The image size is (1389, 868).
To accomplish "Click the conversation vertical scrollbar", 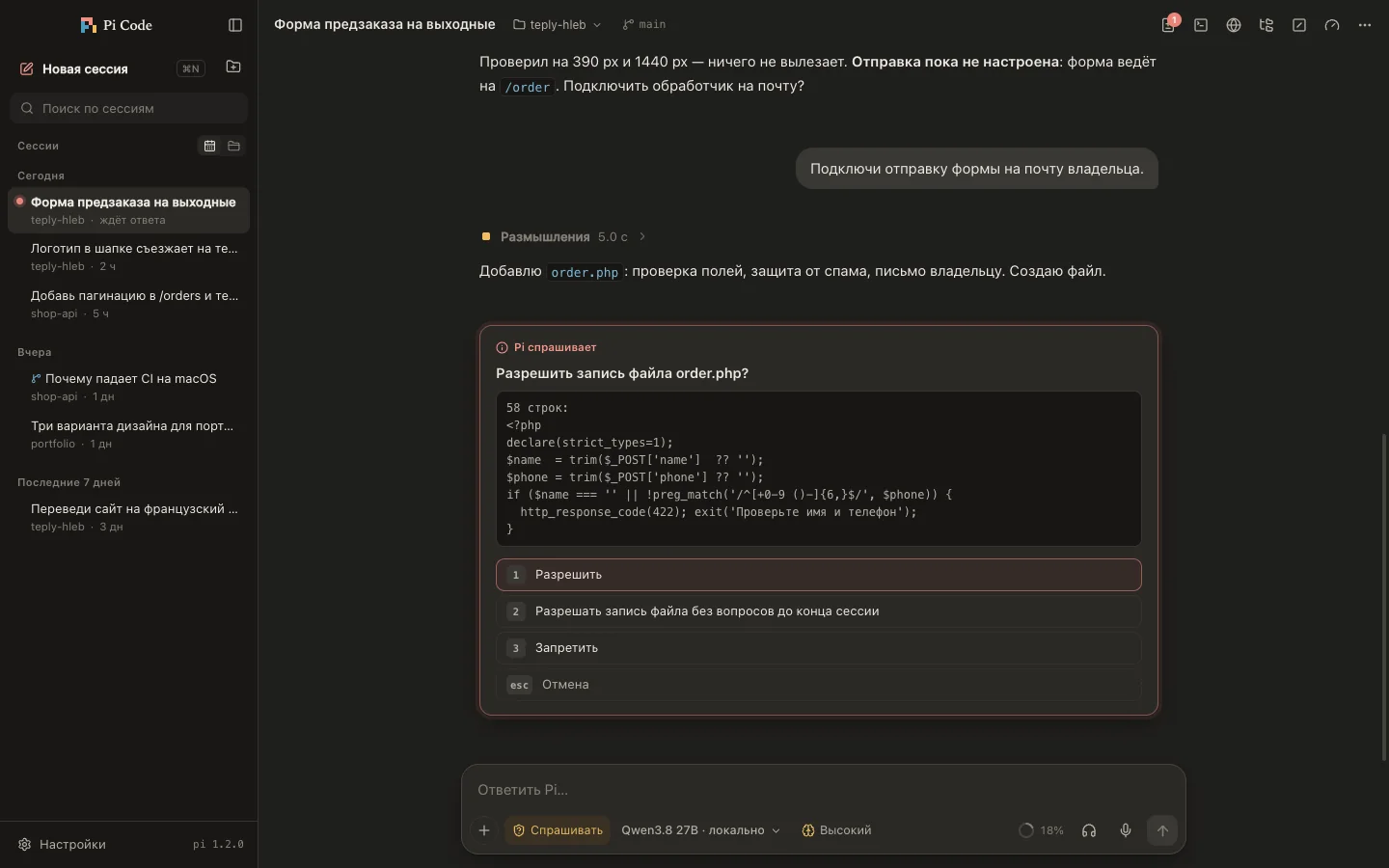I will [1383, 598].
